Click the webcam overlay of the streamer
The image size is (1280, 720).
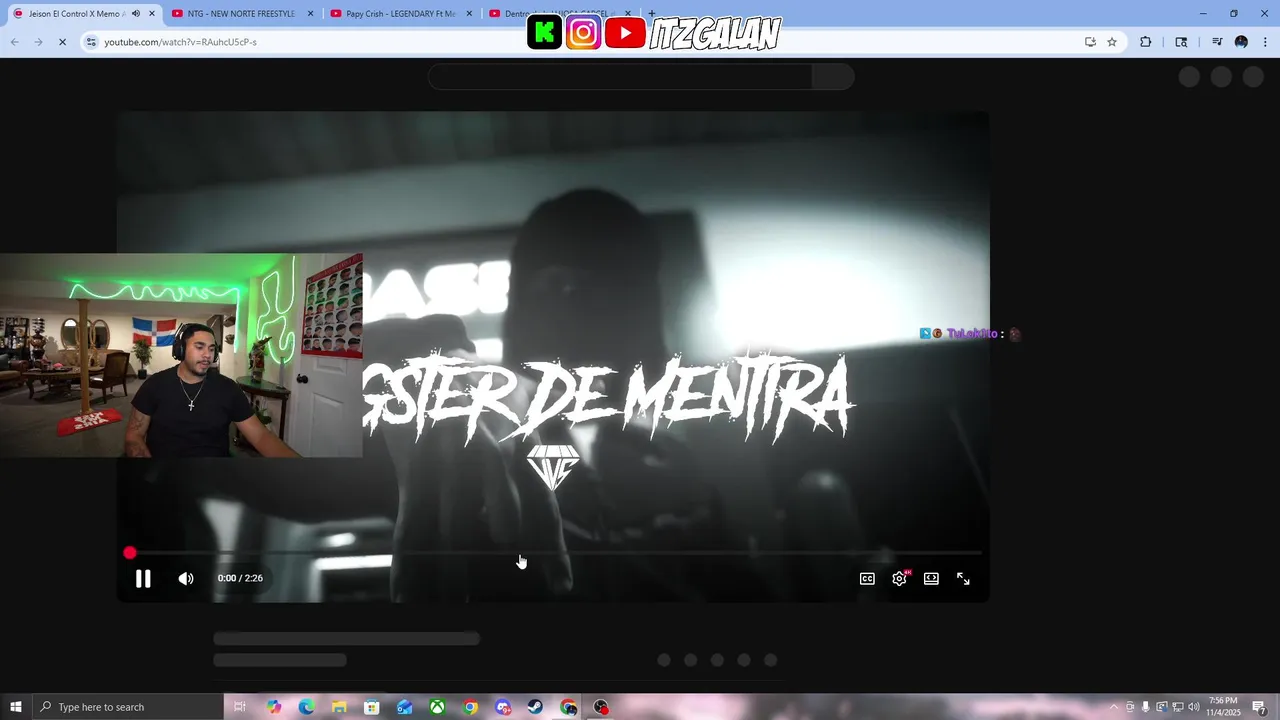181,355
